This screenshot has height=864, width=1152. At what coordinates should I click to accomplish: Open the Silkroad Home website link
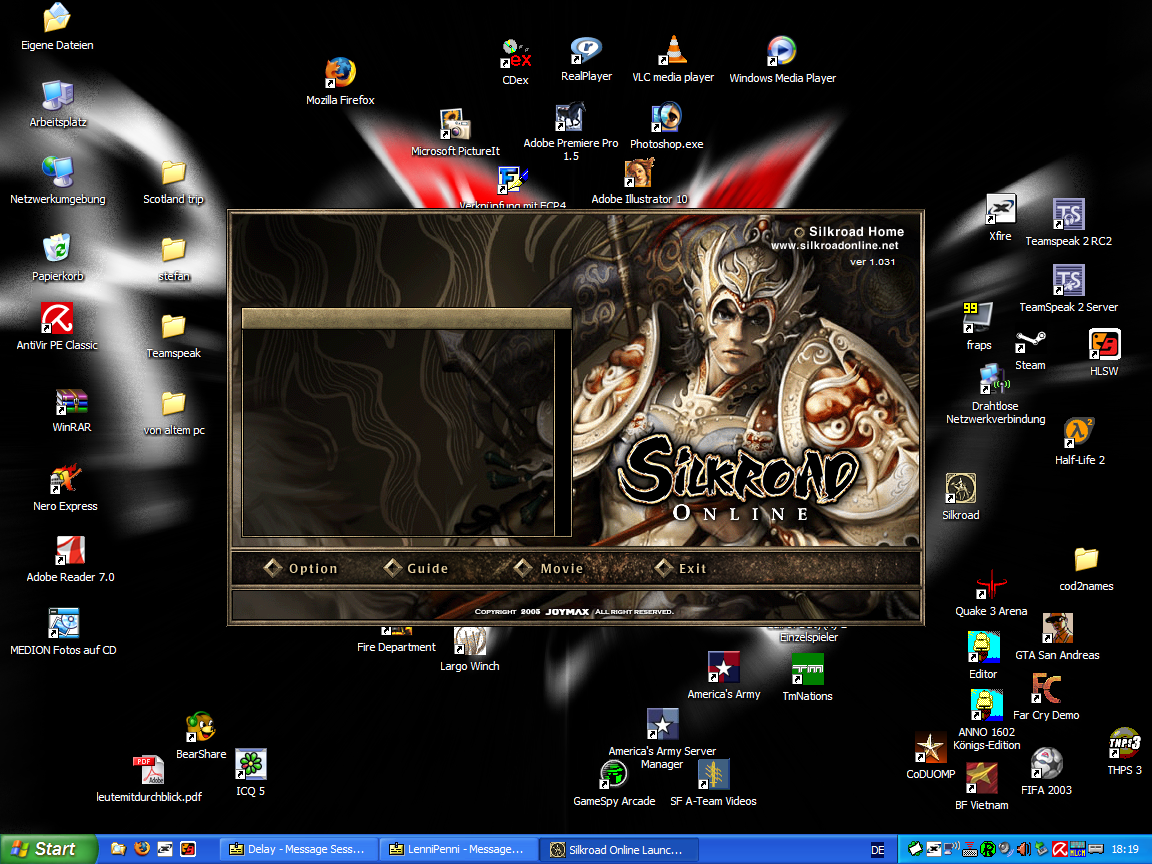(855, 232)
